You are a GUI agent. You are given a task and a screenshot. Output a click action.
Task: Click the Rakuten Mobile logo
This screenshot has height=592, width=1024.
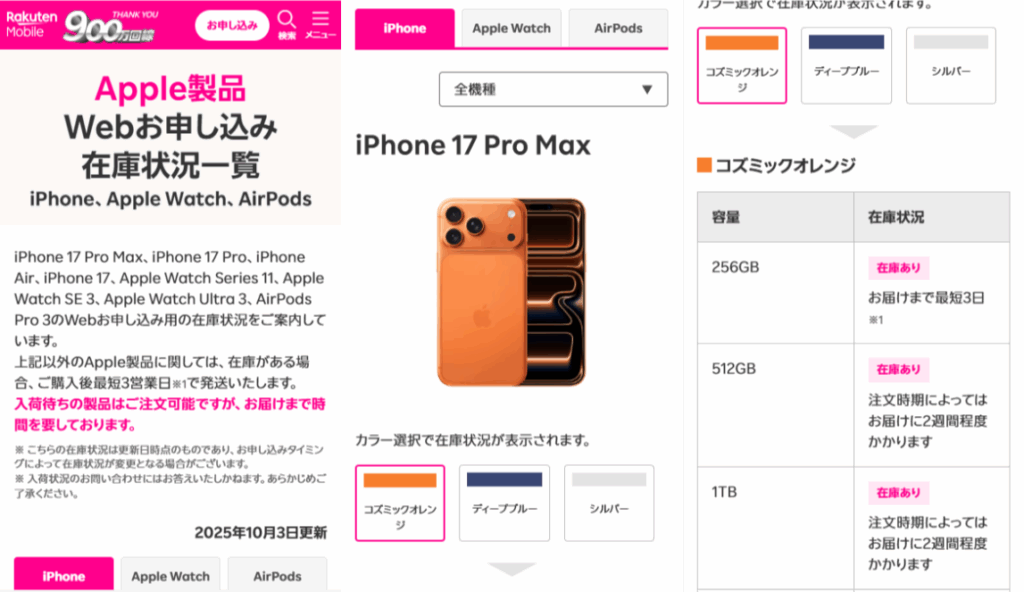[31, 25]
